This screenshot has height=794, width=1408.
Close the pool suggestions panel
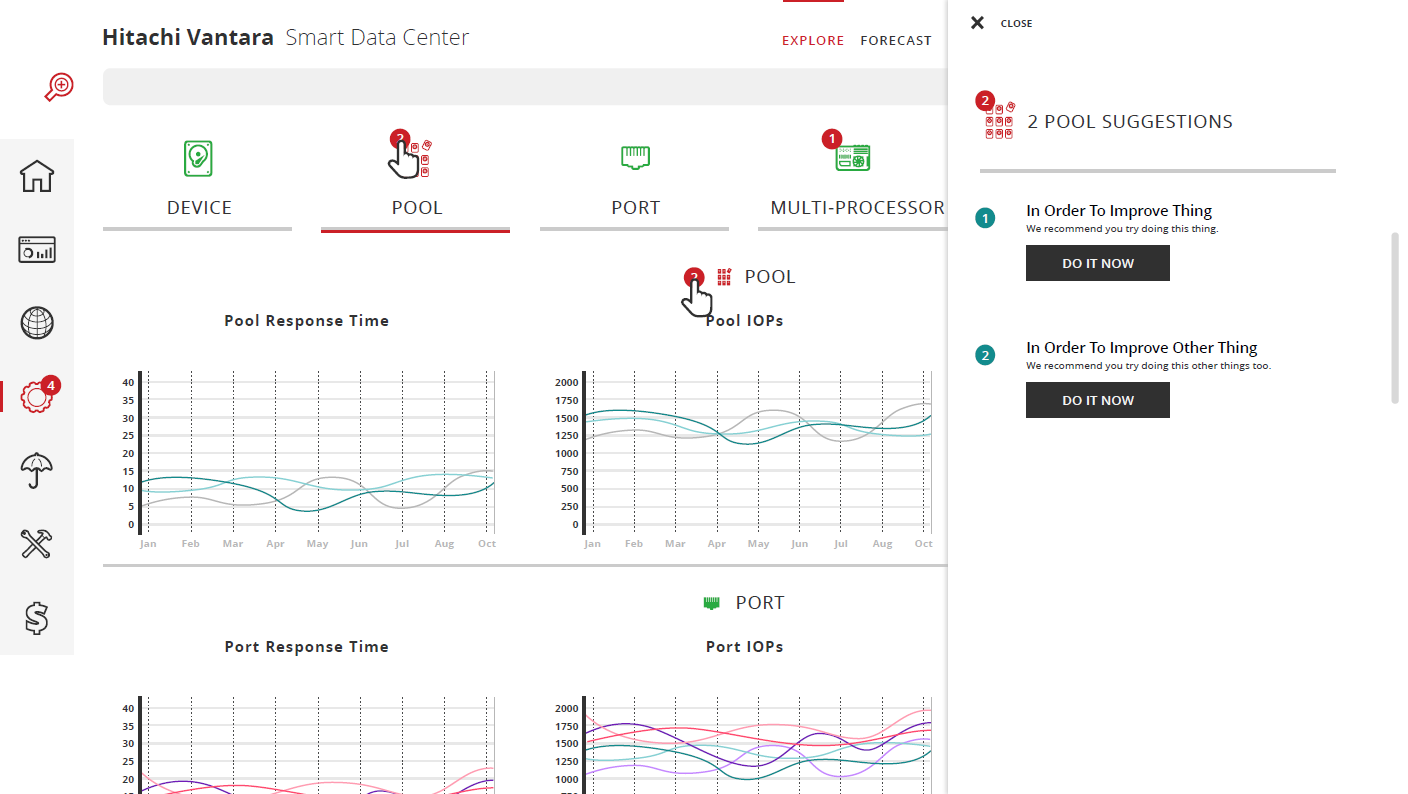[x=1001, y=23]
